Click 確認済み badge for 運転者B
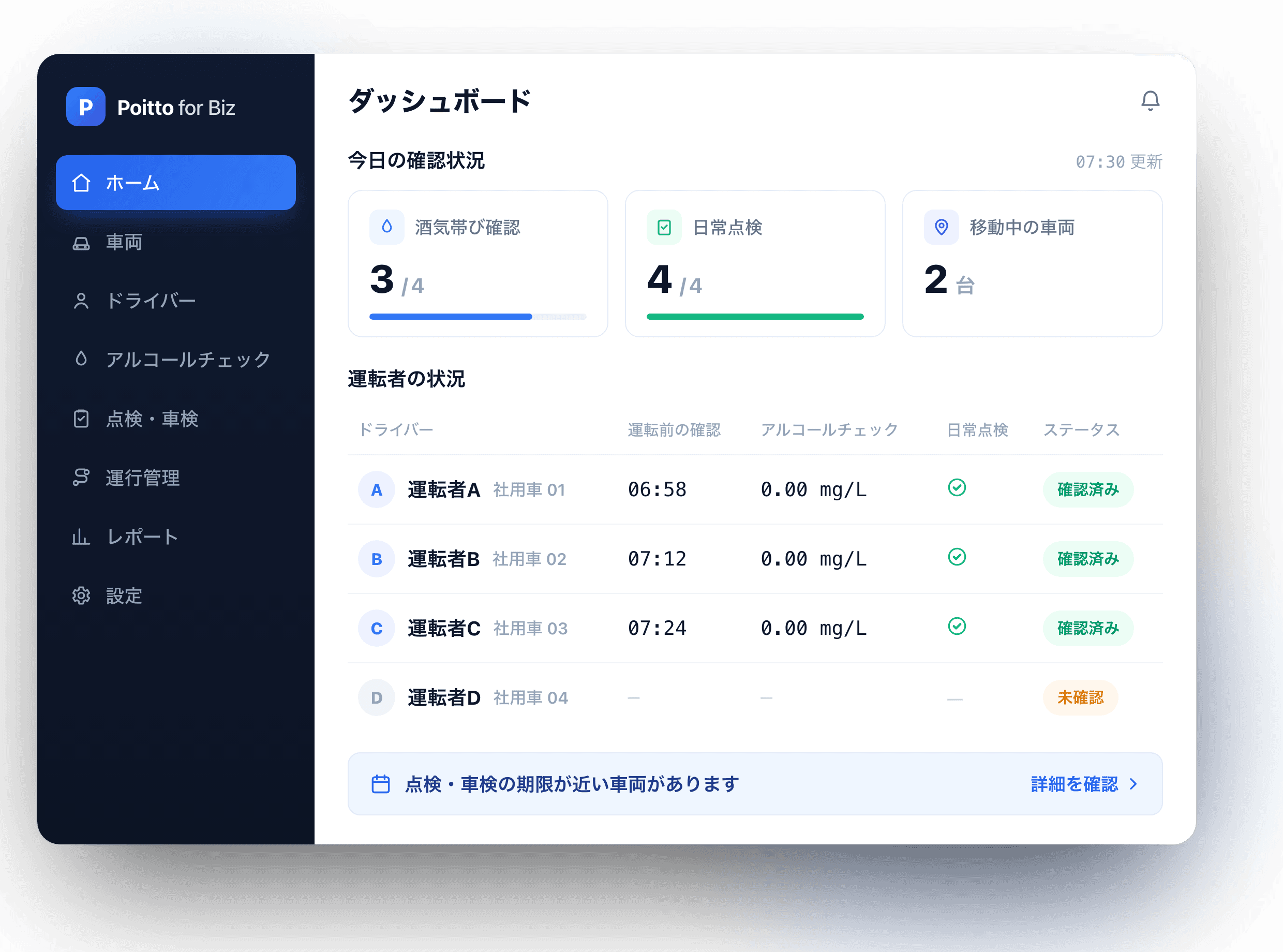Viewport: 1283px width, 952px height. coord(1087,558)
